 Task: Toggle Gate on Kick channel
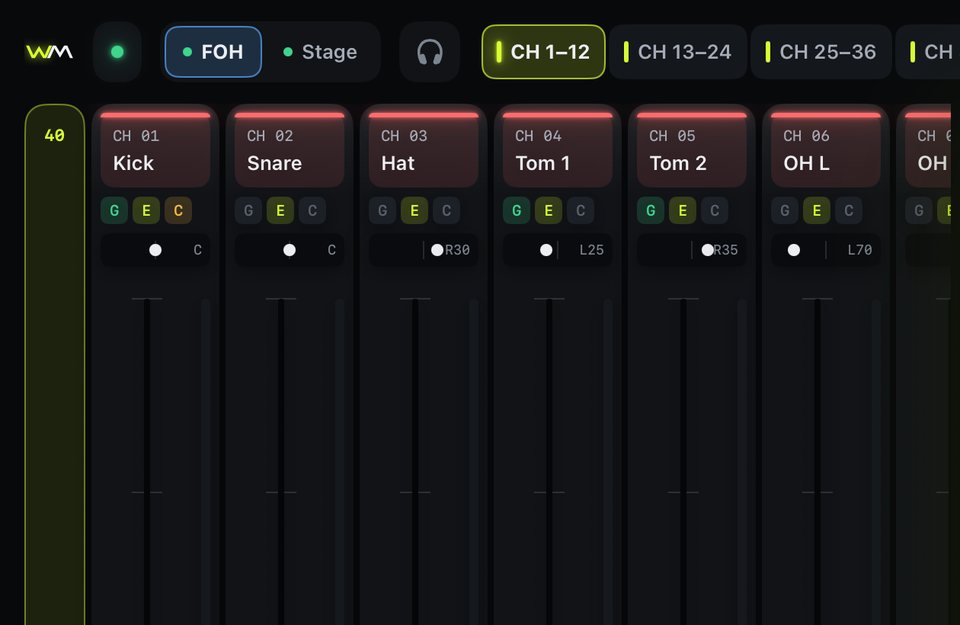coord(114,211)
